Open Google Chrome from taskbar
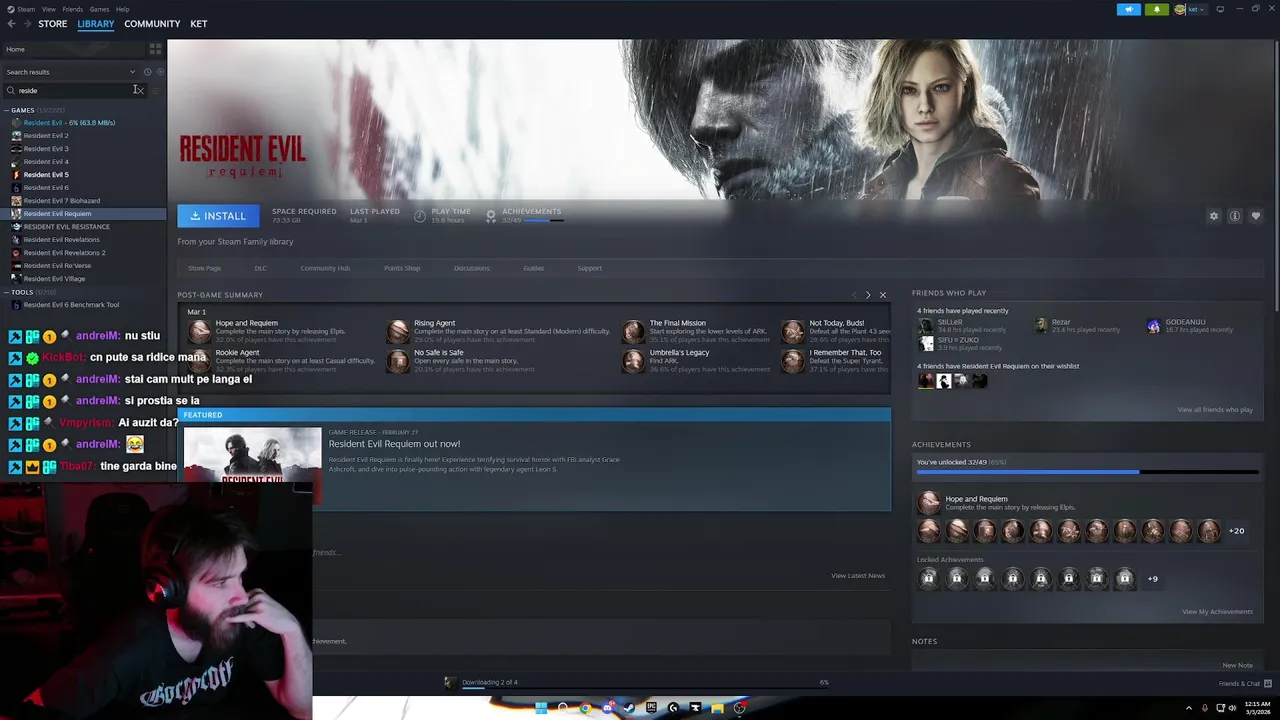 pos(585,708)
